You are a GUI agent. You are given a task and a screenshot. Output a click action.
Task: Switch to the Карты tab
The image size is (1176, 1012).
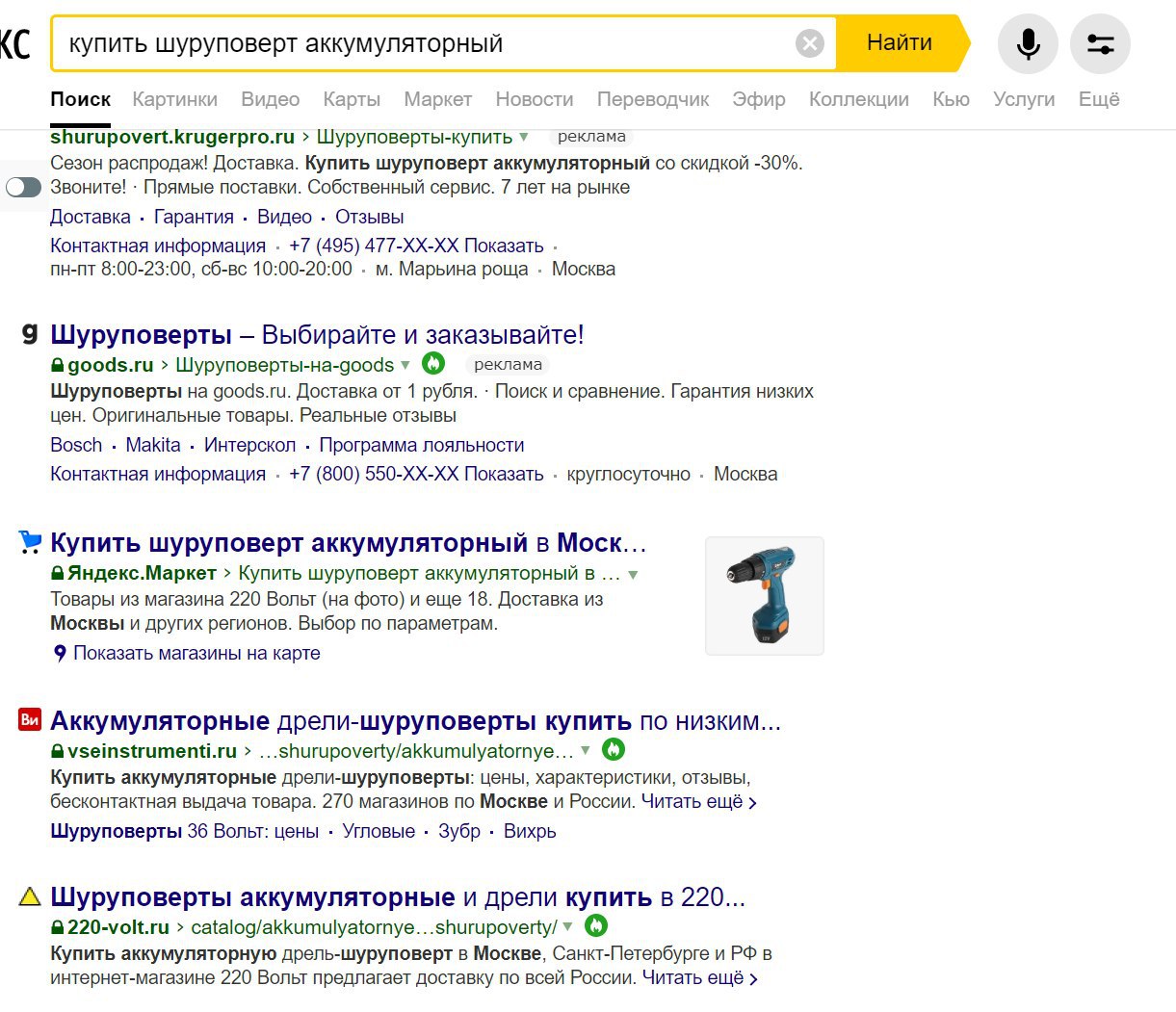coord(352,99)
